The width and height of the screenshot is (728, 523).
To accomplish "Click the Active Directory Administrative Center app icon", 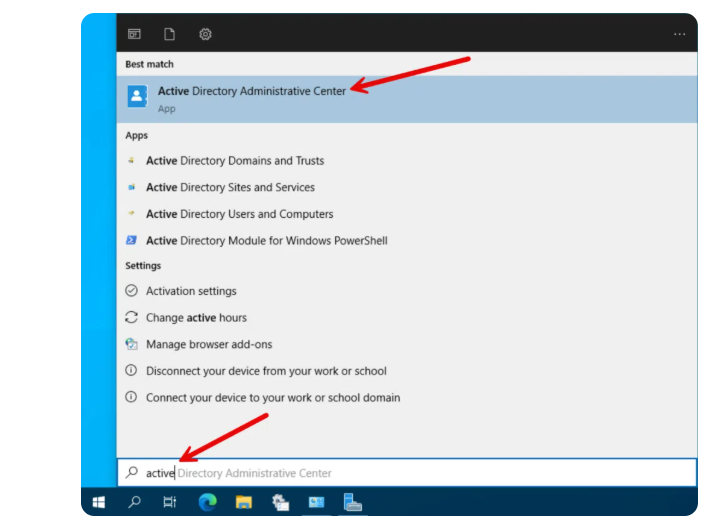I will (x=136, y=97).
